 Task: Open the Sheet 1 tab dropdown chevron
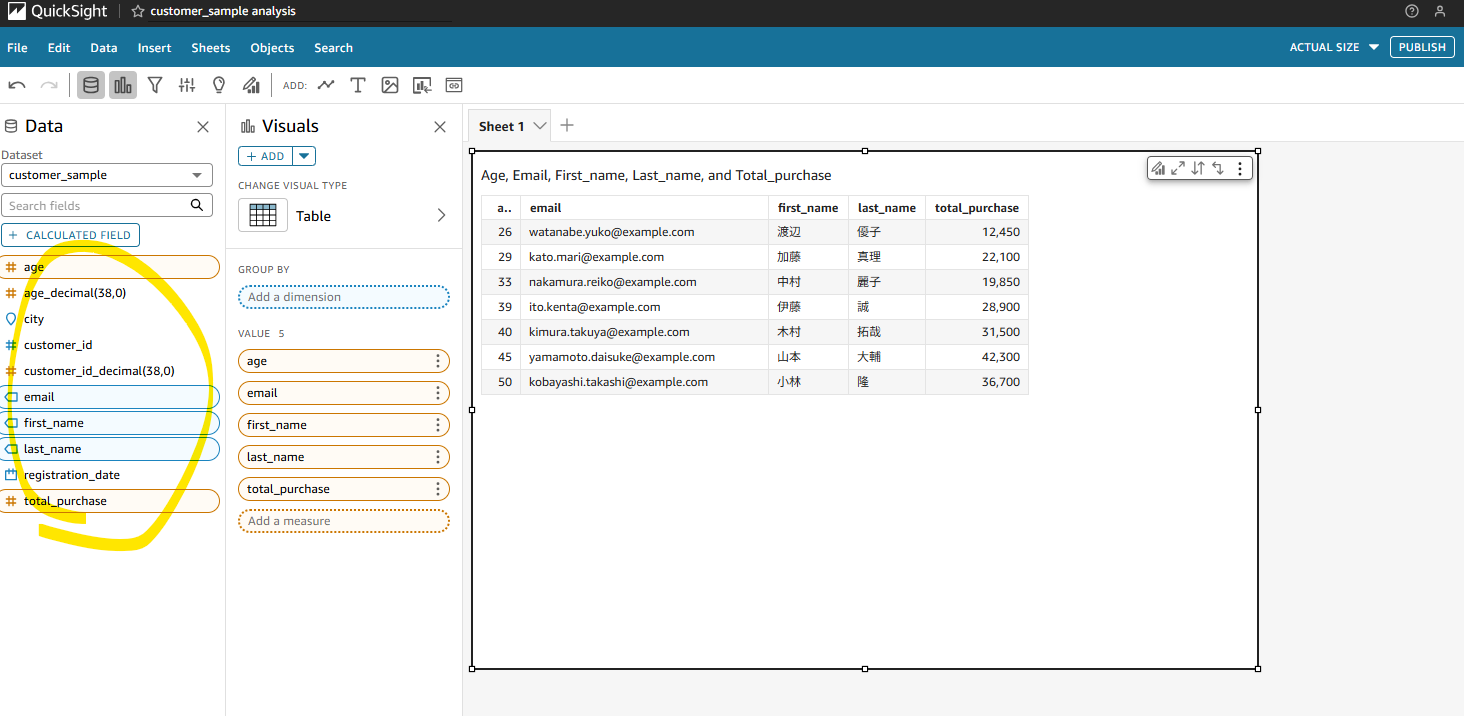click(540, 126)
